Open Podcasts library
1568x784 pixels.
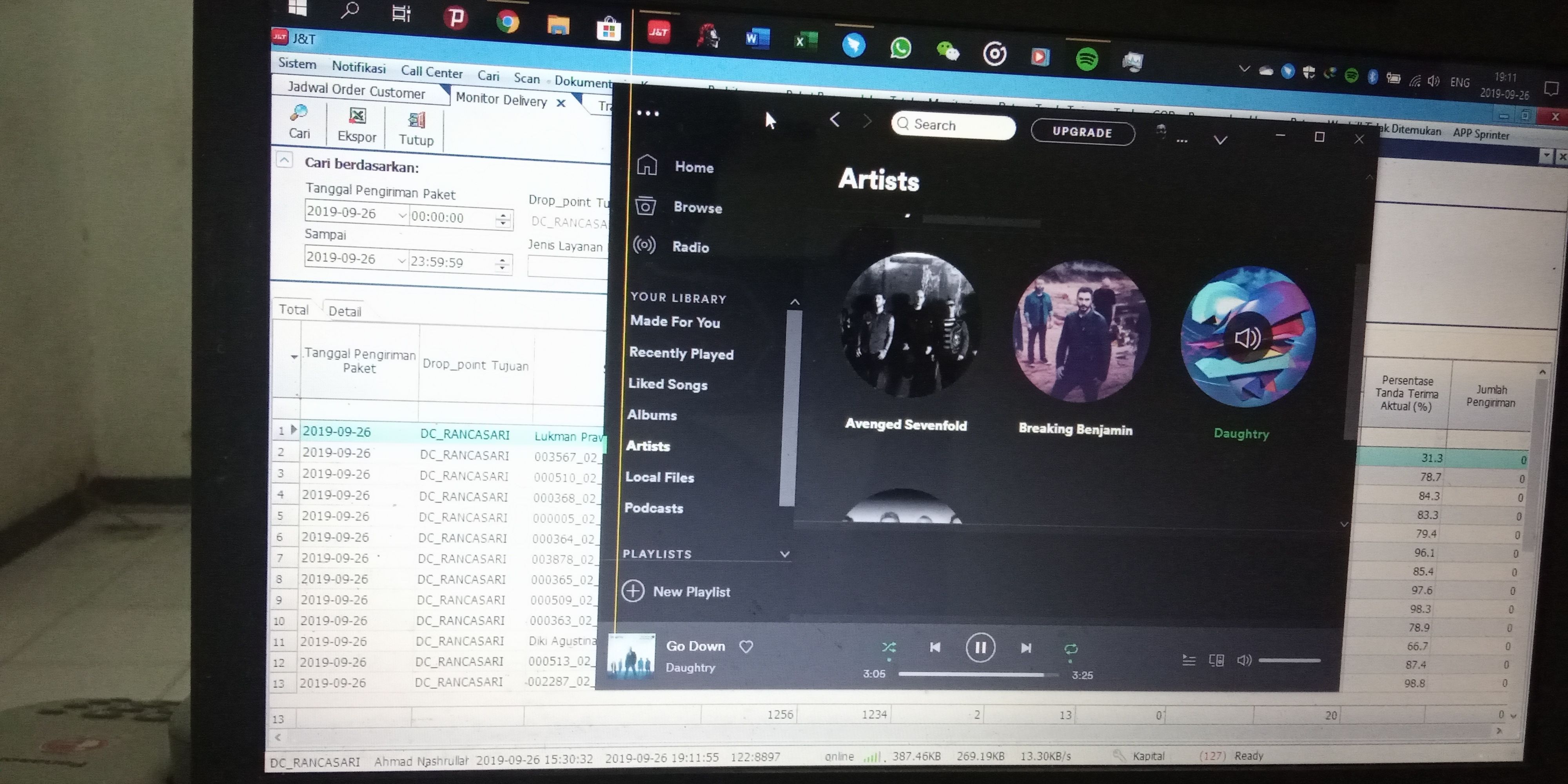point(654,508)
